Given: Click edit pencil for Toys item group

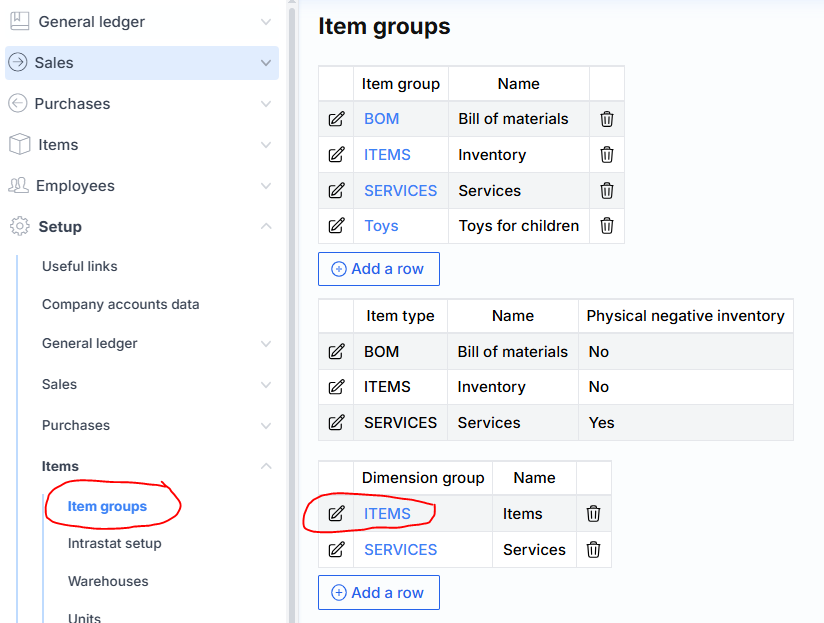Looking at the screenshot, I should (x=336, y=226).
